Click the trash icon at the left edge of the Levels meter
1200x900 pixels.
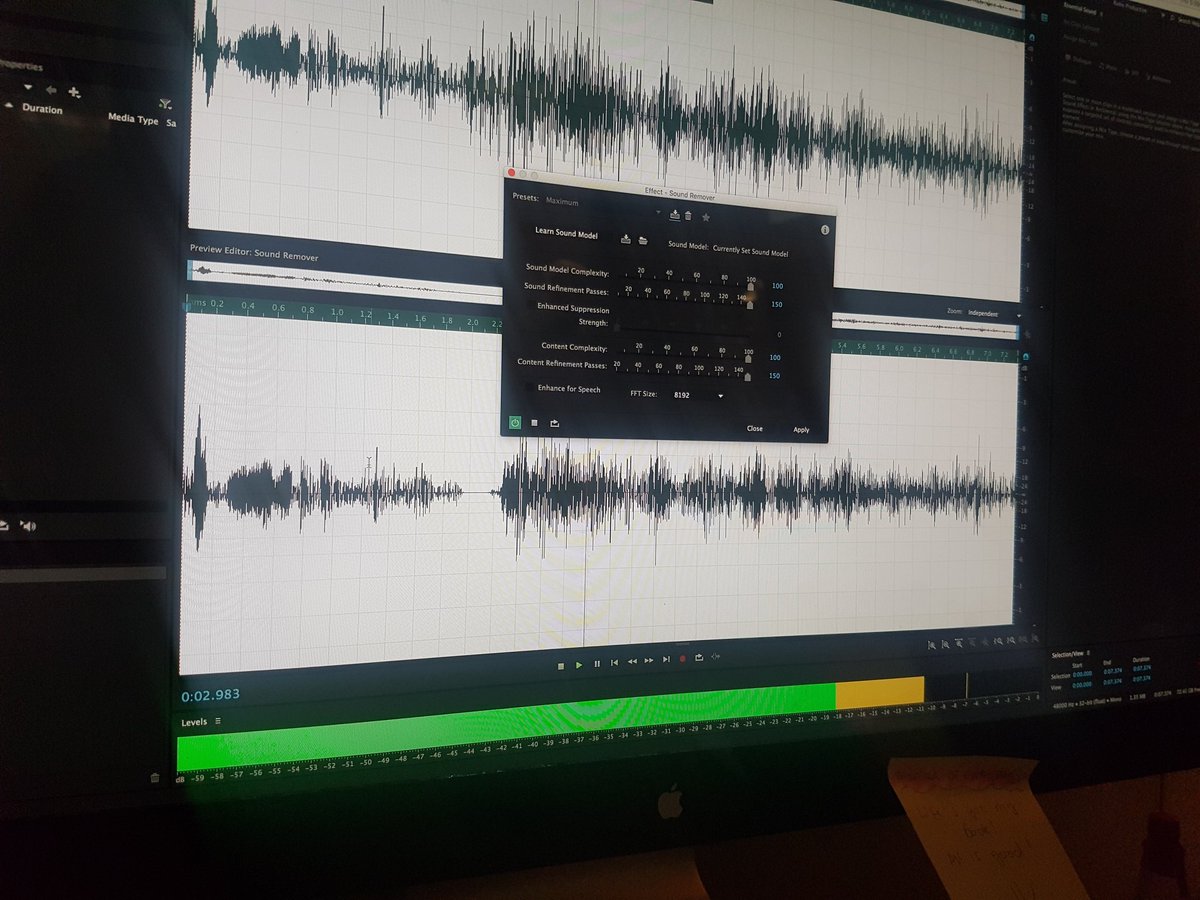point(155,777)
